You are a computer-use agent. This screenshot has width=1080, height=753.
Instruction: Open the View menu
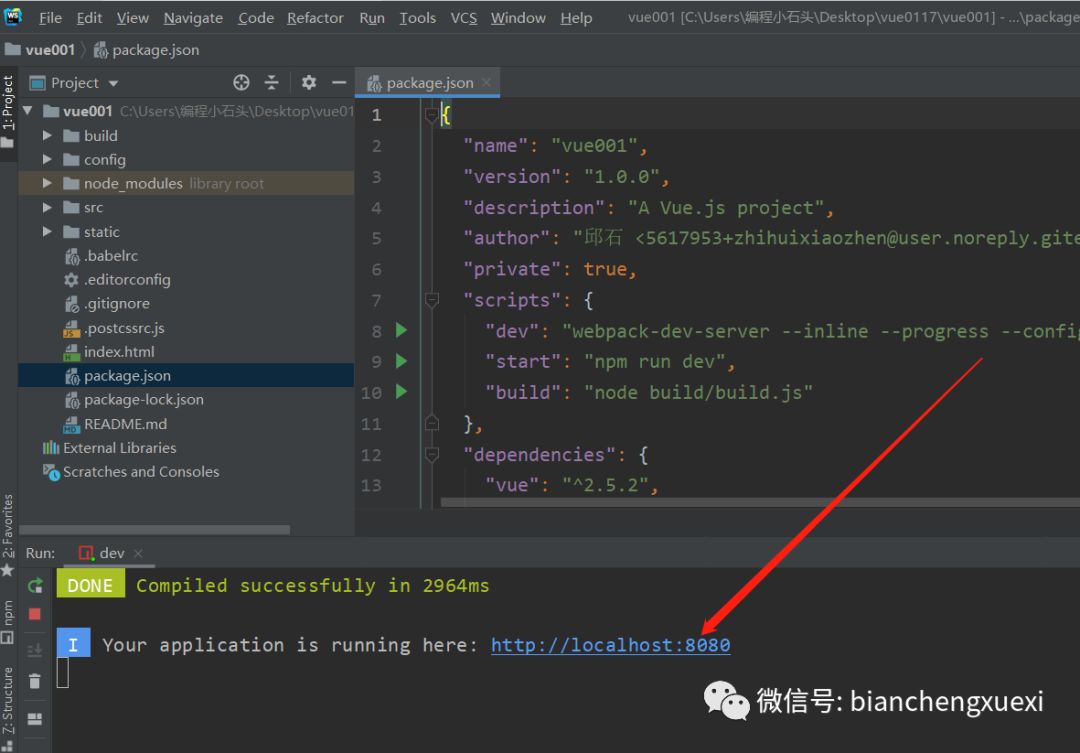132,17
